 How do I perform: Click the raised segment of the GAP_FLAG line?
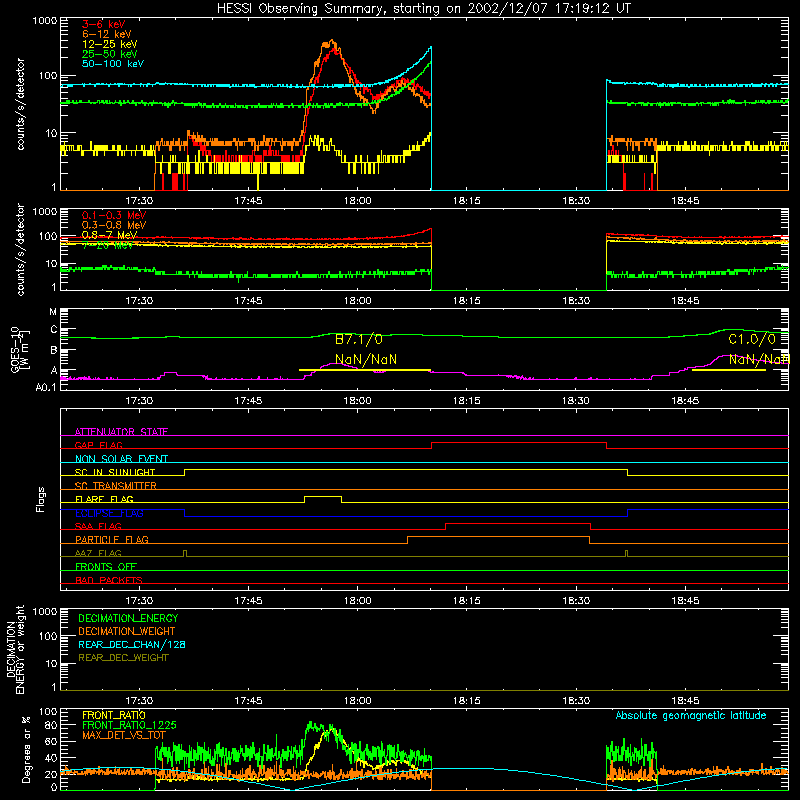(519, 443)
